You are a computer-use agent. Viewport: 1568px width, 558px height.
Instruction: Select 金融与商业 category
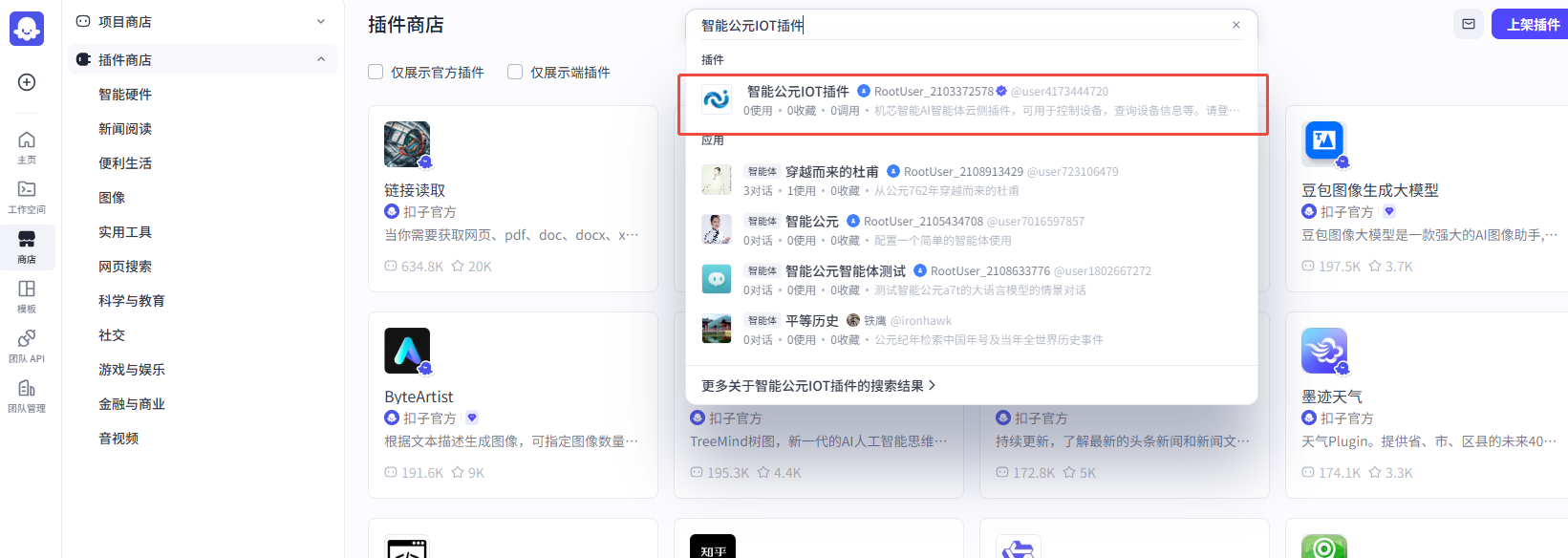tap(132, 403)
